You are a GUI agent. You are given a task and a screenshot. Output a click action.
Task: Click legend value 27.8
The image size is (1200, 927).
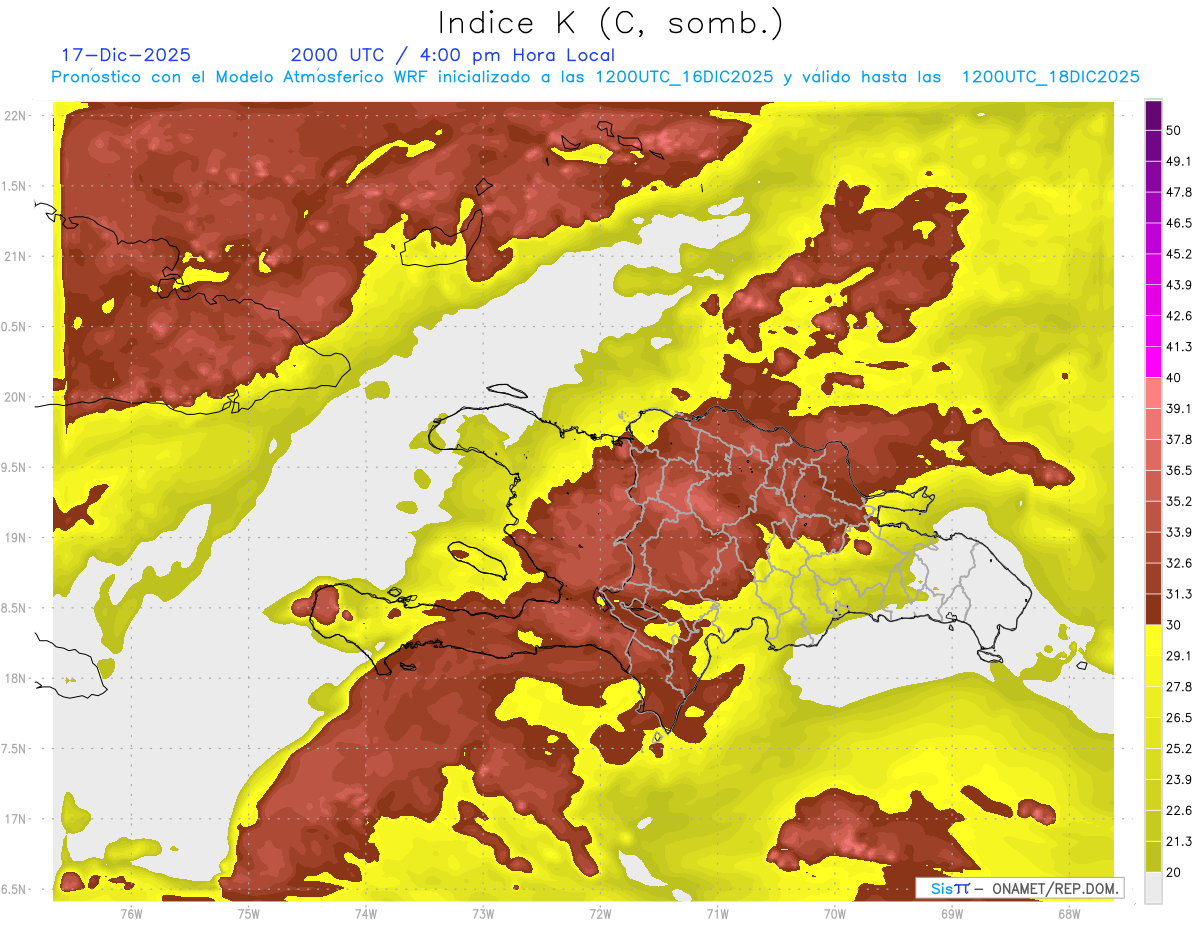[x=1179, y=687]
